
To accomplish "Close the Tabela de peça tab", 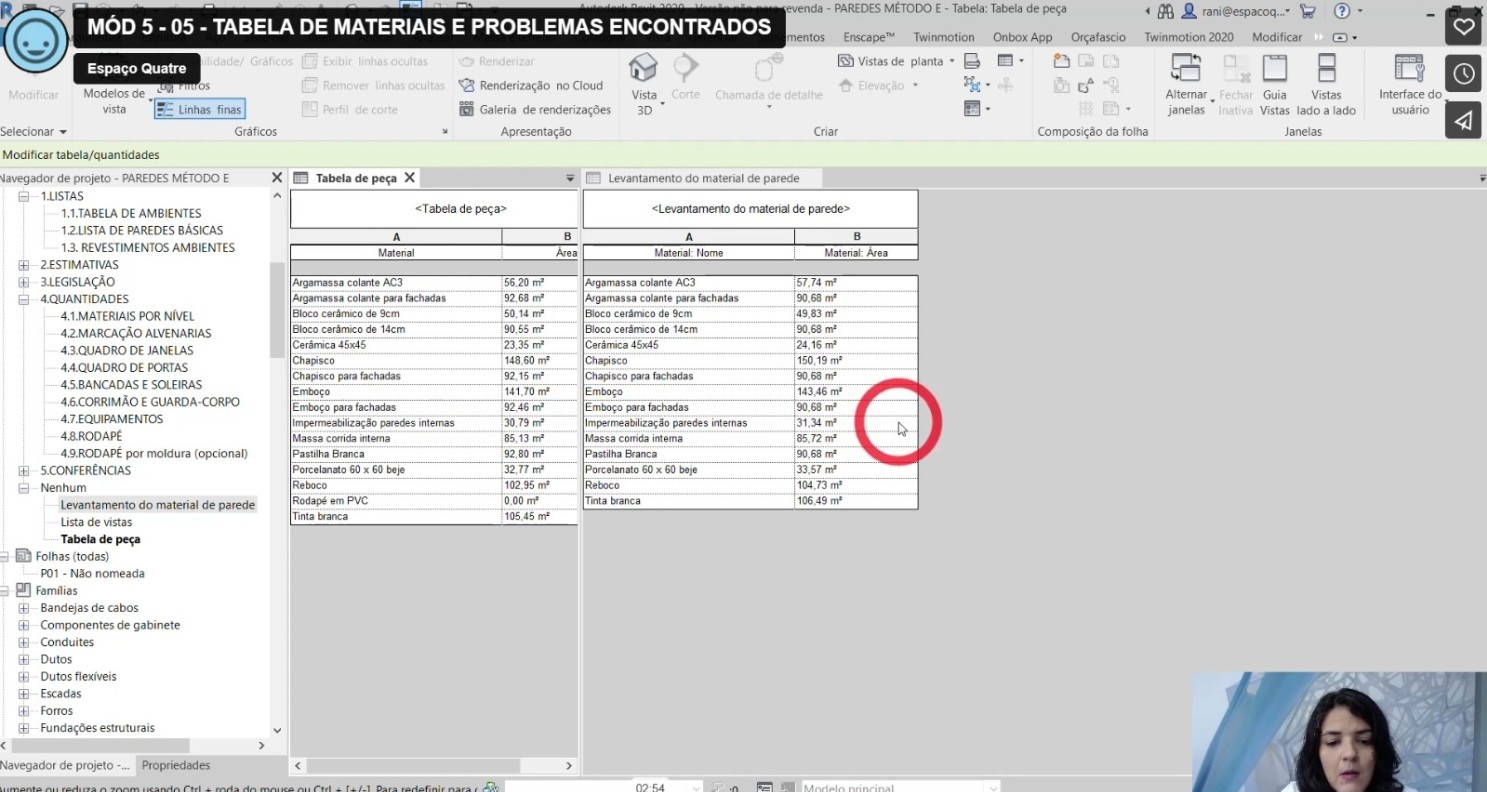I will click(410, 178).
